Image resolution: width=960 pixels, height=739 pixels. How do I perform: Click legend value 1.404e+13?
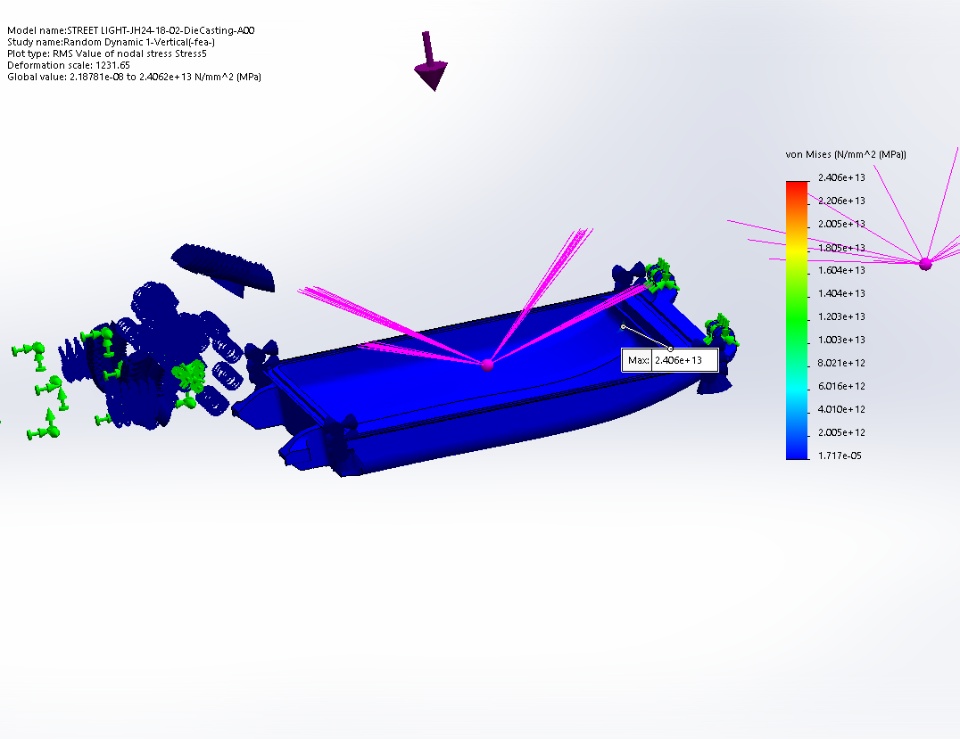(841, 293)
